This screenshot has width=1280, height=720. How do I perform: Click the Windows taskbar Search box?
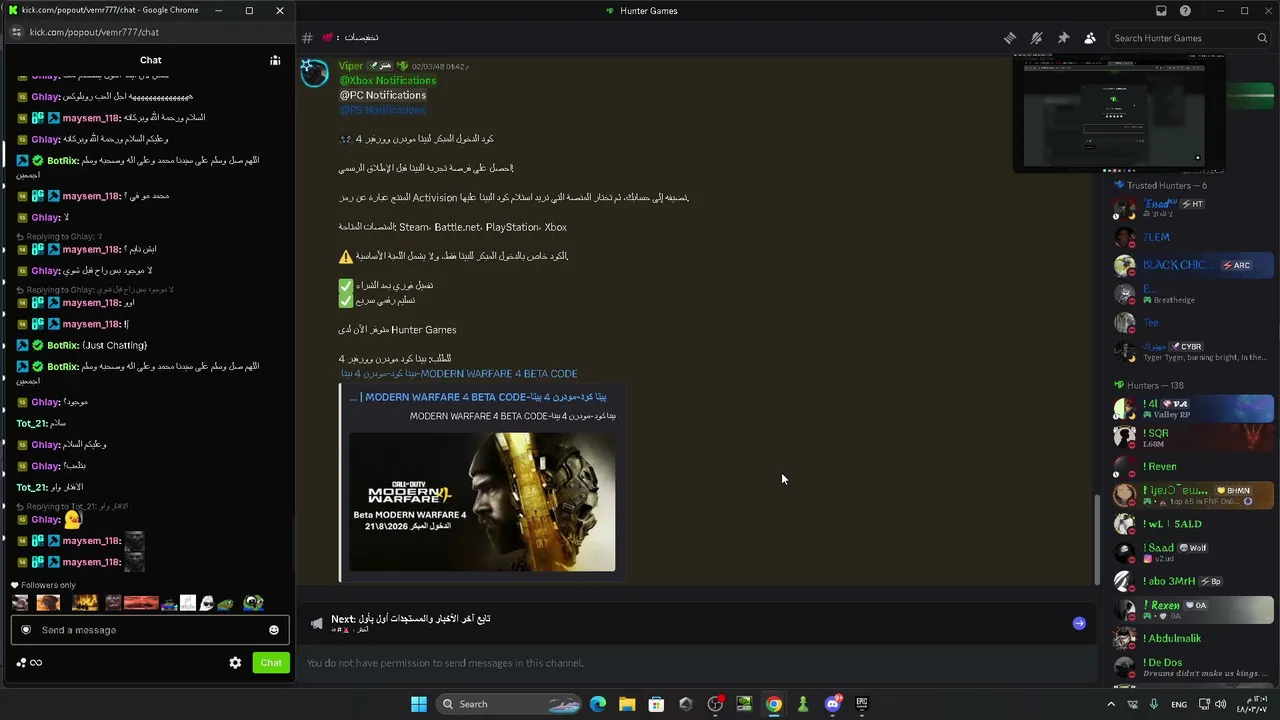tap(510, 704)
